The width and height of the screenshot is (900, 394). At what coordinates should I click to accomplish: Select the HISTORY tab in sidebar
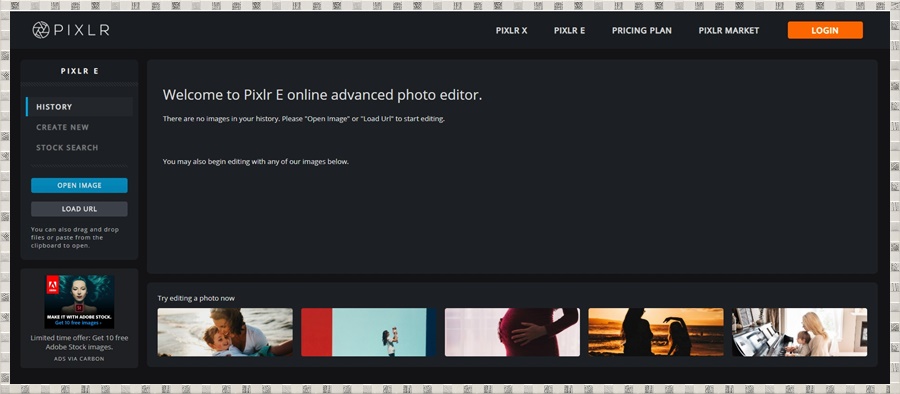coord(79,107)
